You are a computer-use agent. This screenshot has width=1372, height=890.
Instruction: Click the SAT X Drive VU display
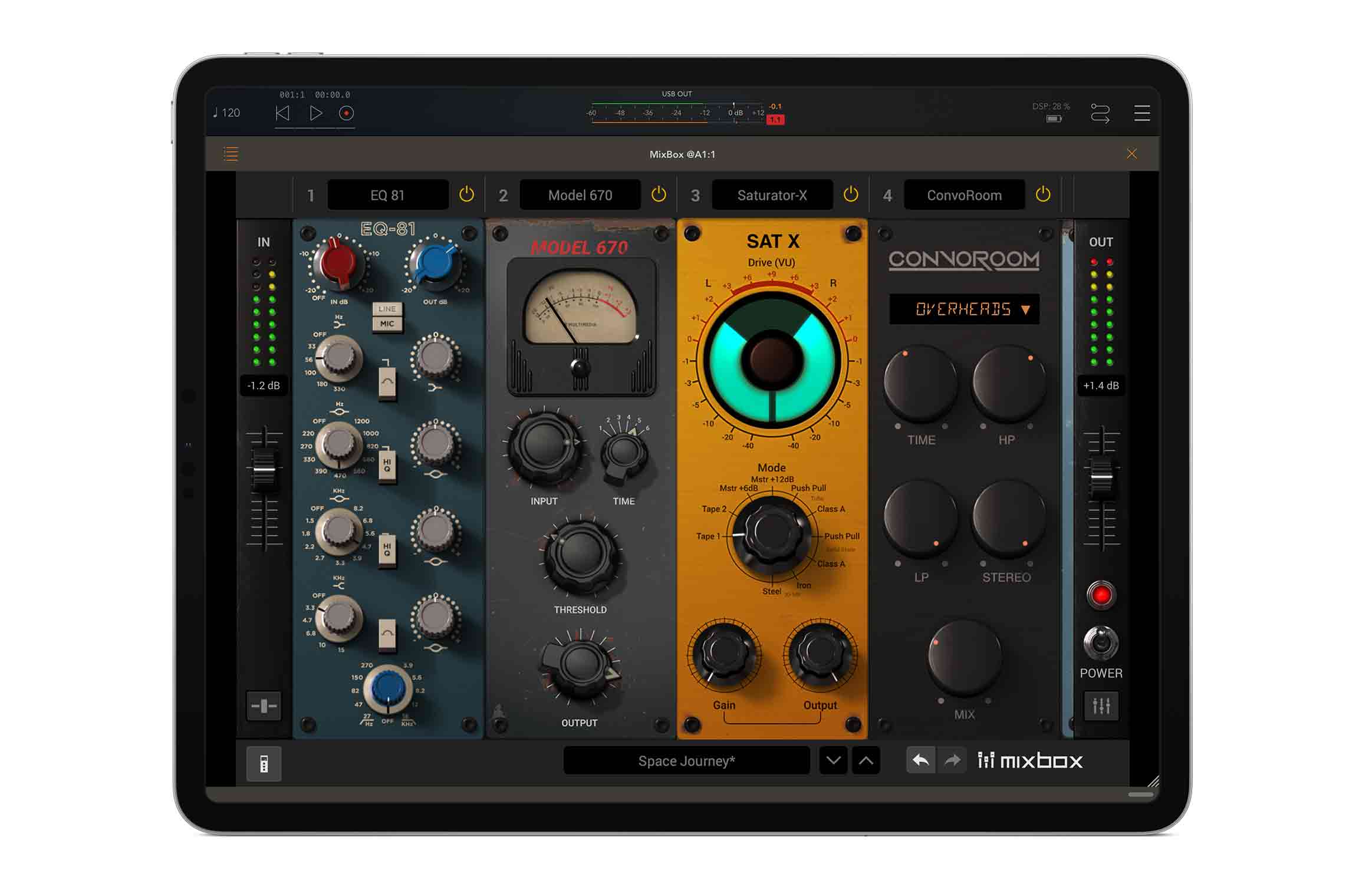coord(772,360)
